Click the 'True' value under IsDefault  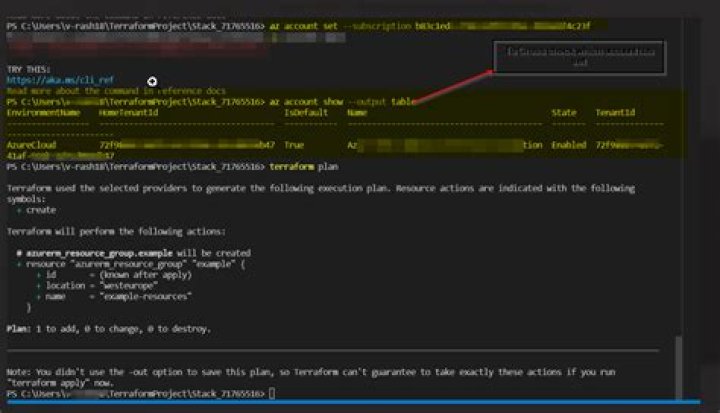point(294,145)
